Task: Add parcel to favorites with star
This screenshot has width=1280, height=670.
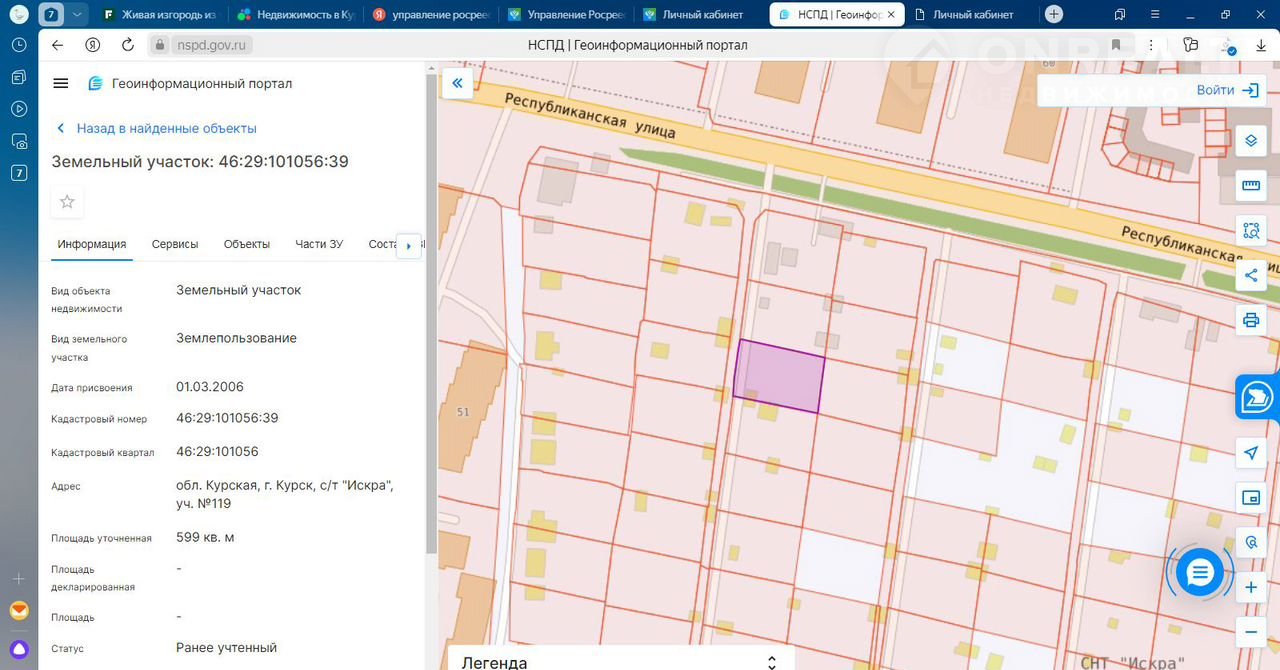Action: pos(67,202)
